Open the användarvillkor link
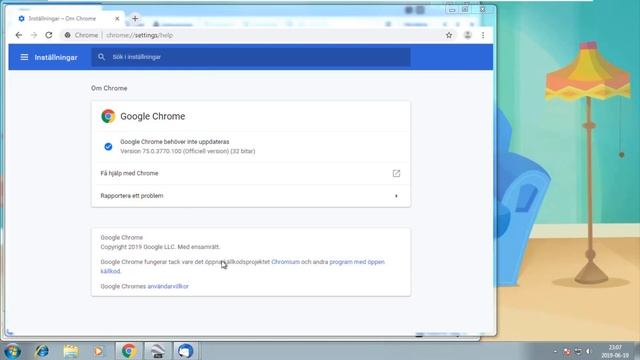The height and width of the screenshot is (360, 640). (x=168, y=287)
